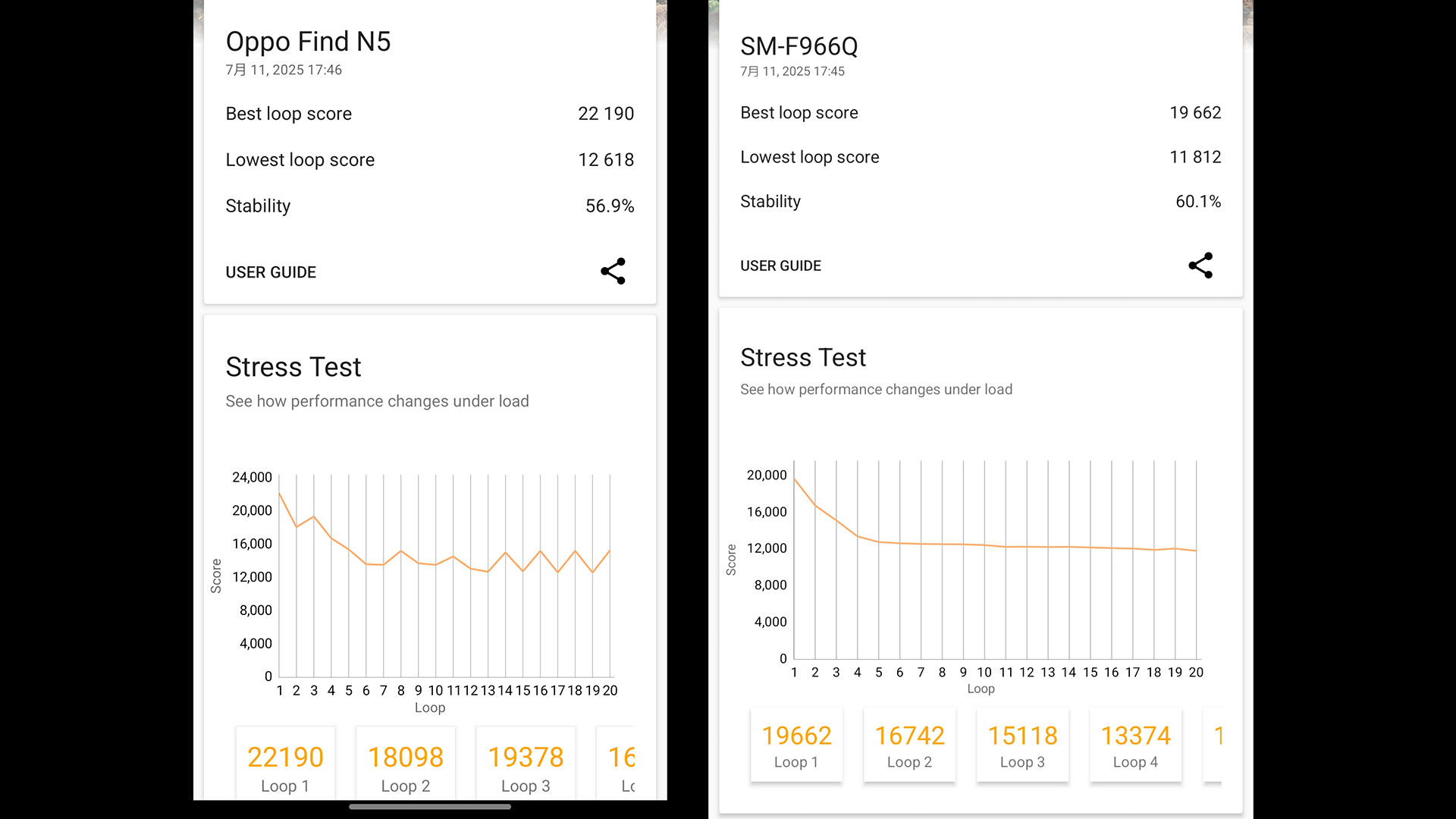Click Samsung lowest loop score 11 812
Image resolution: width=1456 pixels, height=819 pixels.
click(x=1195, y=157)
